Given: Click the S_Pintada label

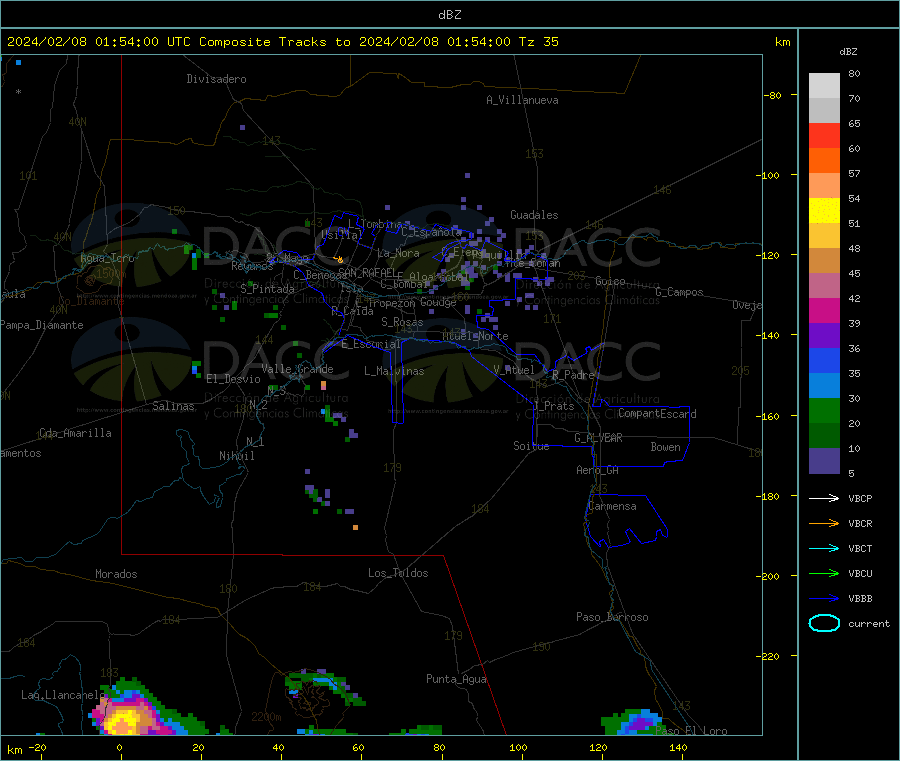Looking at the screenshot, I should (x=267, y=289).
